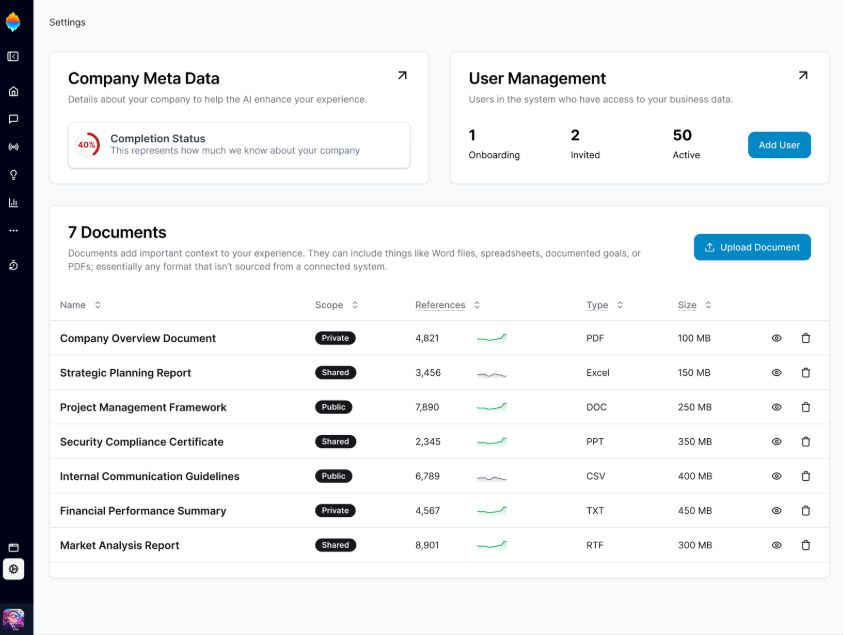Open the chat messages sidebar icon
843x635 pixels.
click(13, 119)
